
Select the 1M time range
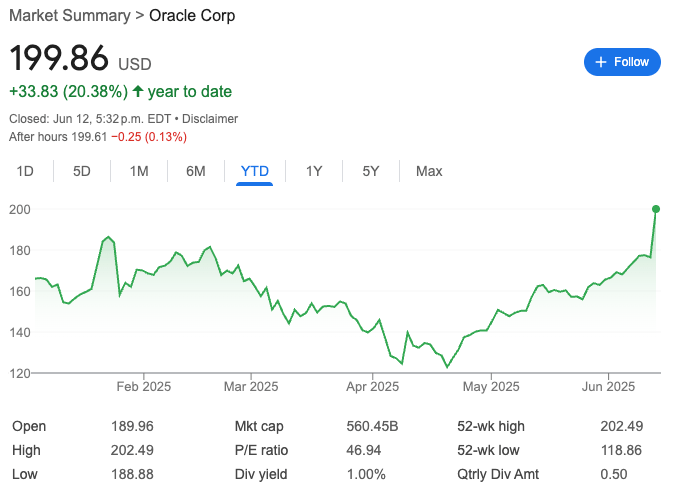point(139,171)
